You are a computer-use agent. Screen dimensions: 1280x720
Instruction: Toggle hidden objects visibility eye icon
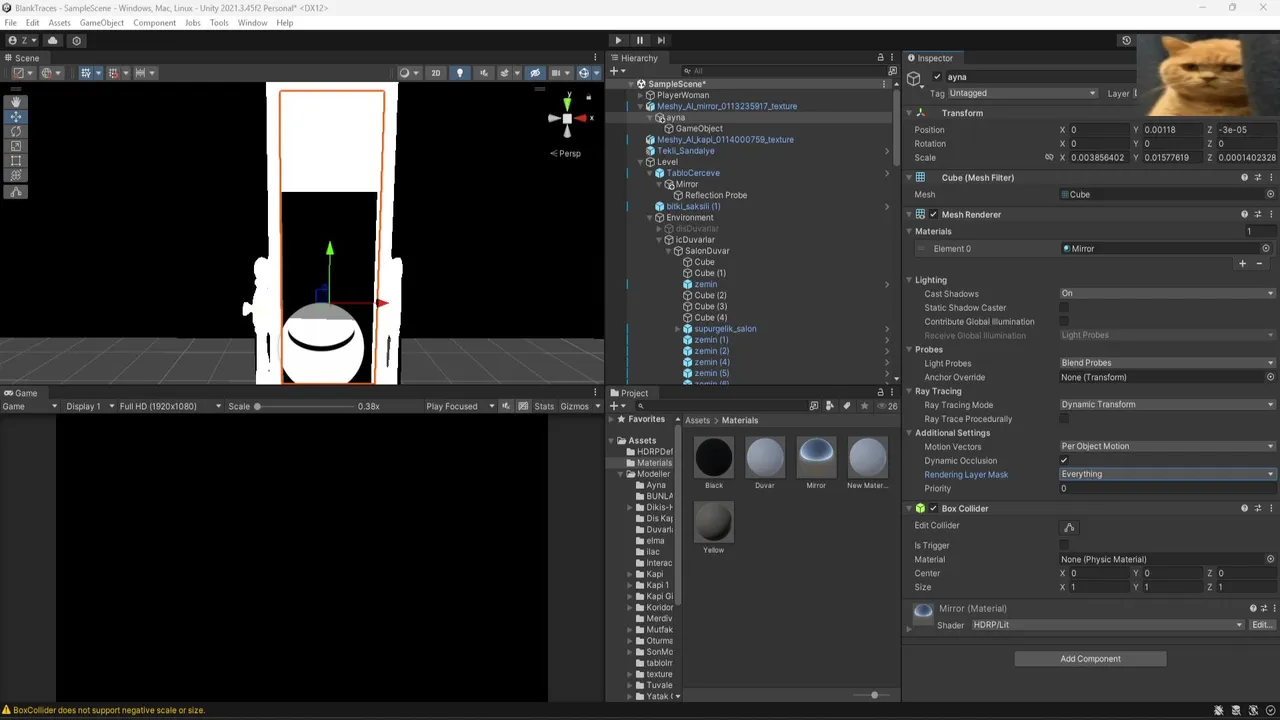[x=535, y=72]
